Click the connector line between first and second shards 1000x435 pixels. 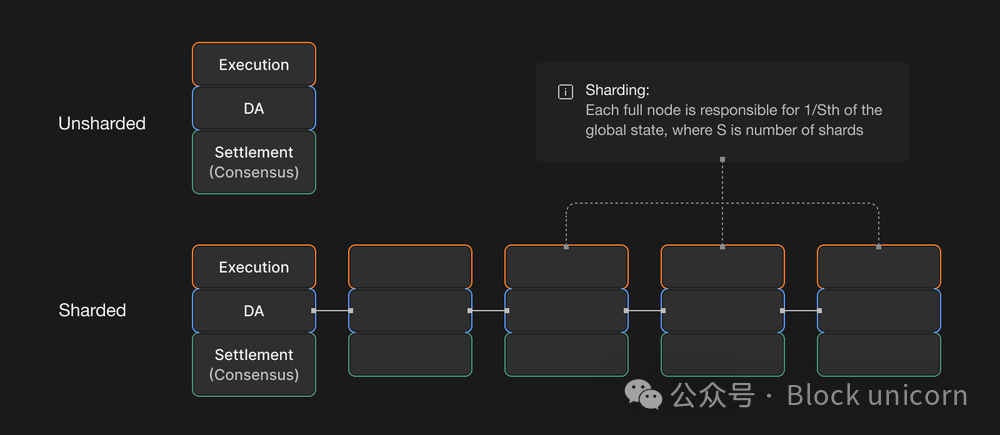332,311
